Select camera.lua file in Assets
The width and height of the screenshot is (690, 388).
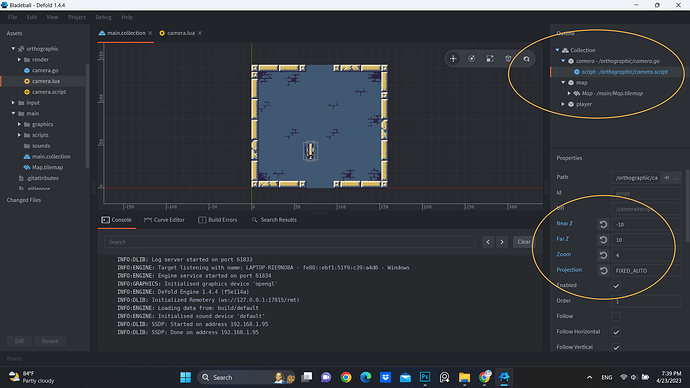point(46,81)
